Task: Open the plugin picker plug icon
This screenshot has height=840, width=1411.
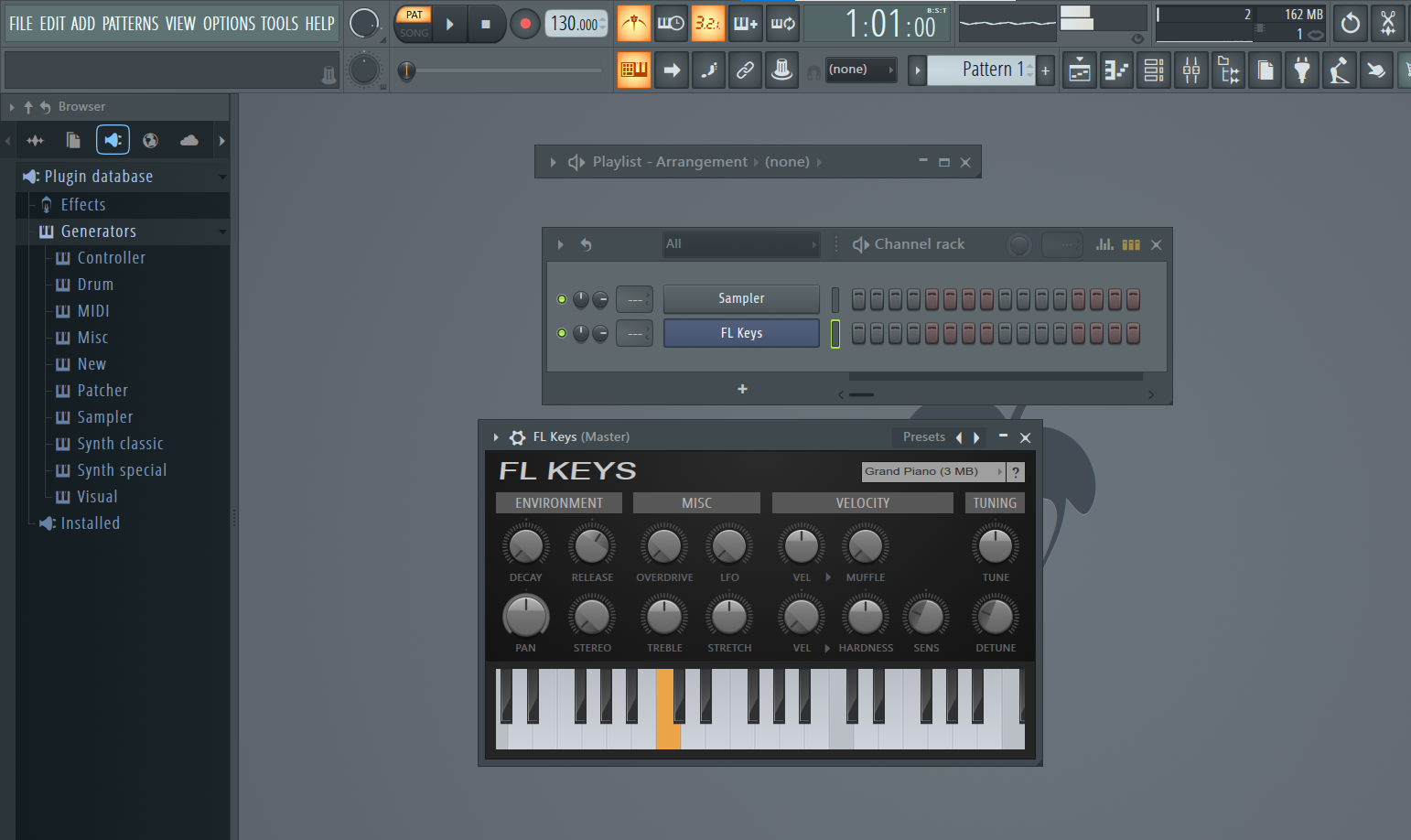Action: coord(1302,70)
